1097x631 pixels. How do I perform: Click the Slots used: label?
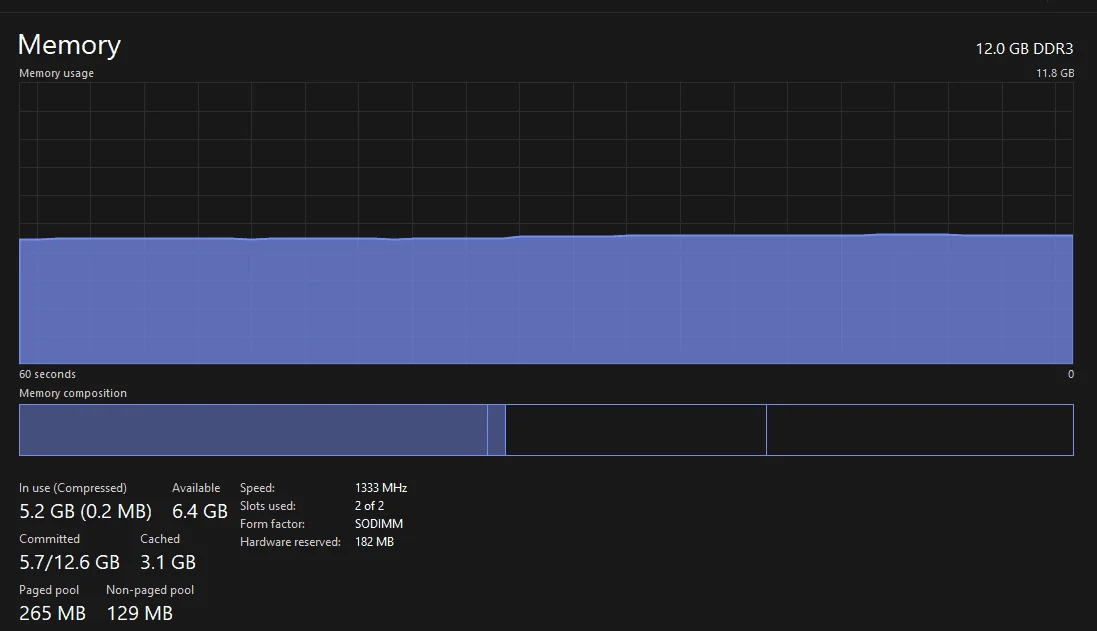pos(268,506)
